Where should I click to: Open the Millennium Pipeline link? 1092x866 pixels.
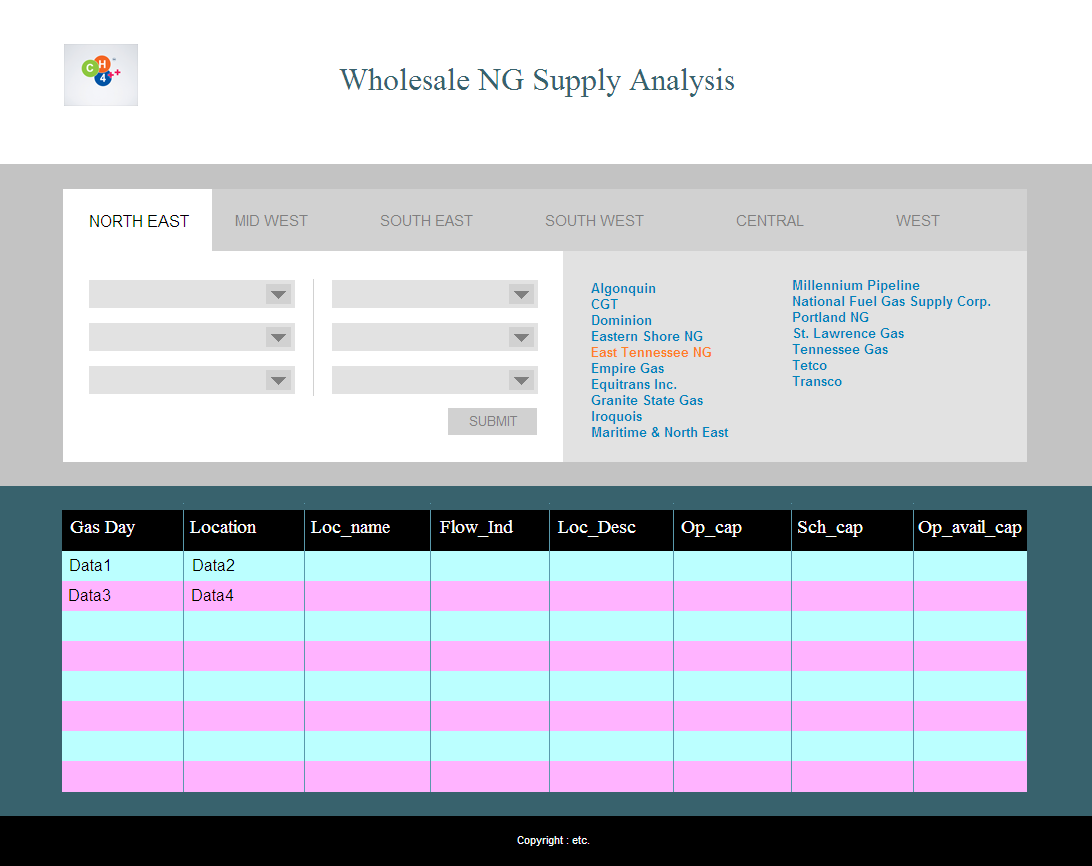pos(855,286)
